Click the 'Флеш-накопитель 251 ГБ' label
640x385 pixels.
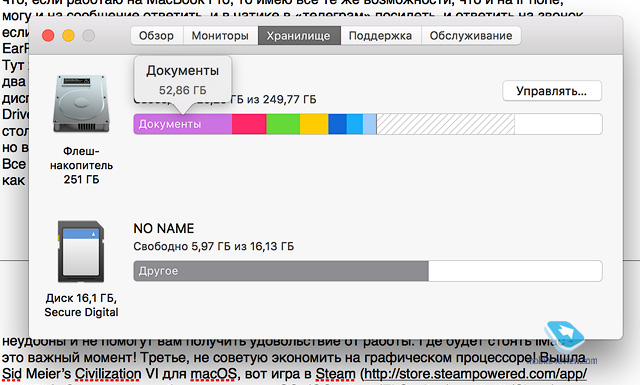[81, 165]
